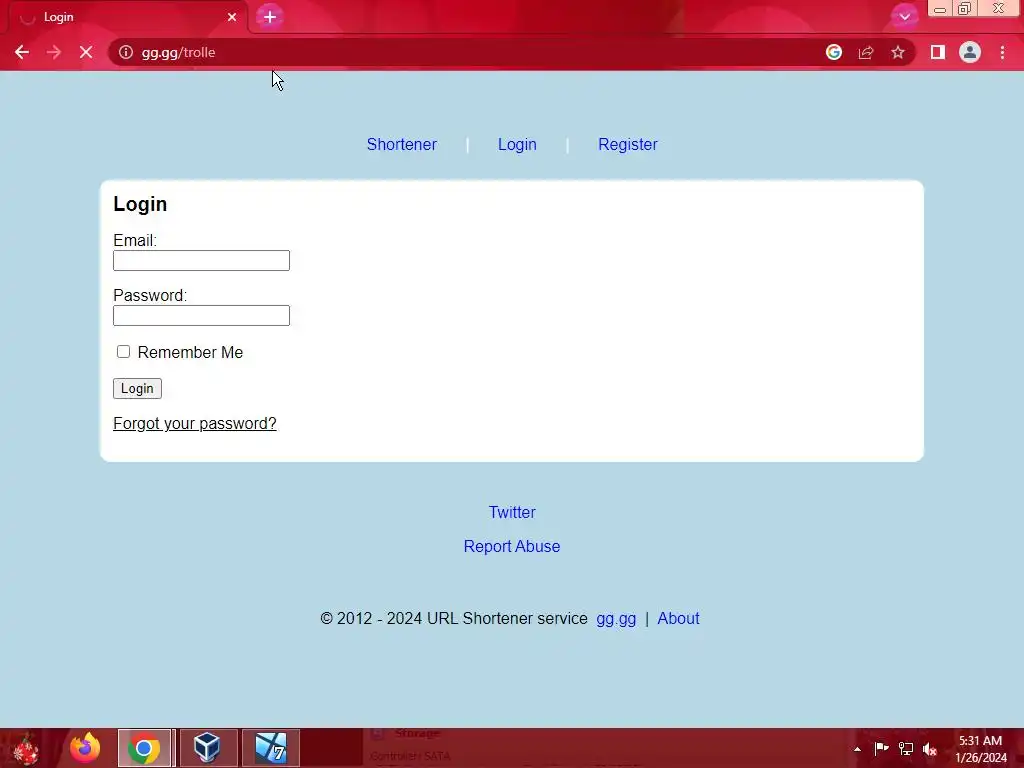Screen dimensions: 1024x768
Task: Open network status tray icon
Action: click(x=906, y=748)
